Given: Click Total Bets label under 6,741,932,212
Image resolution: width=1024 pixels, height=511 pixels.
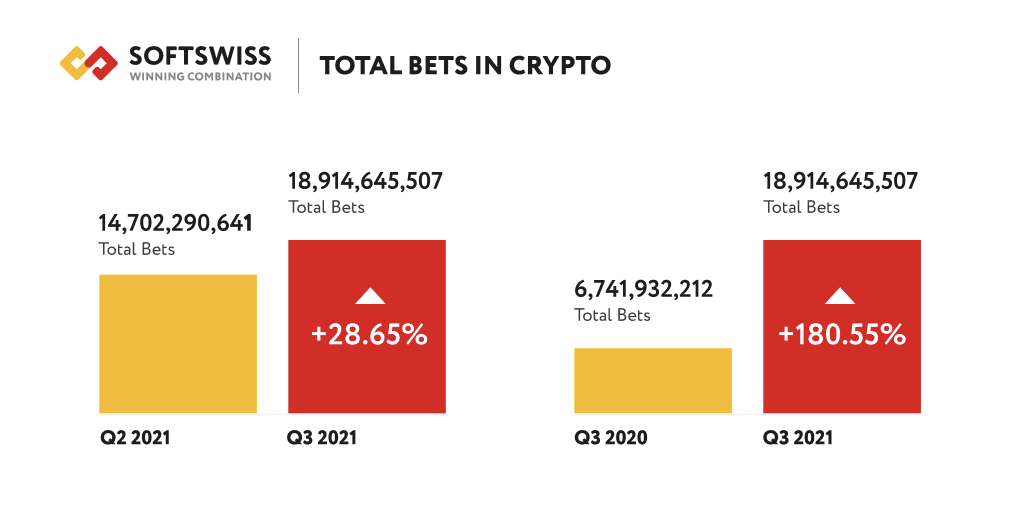Looking at the screenshot, I should (x=612, y=315).
